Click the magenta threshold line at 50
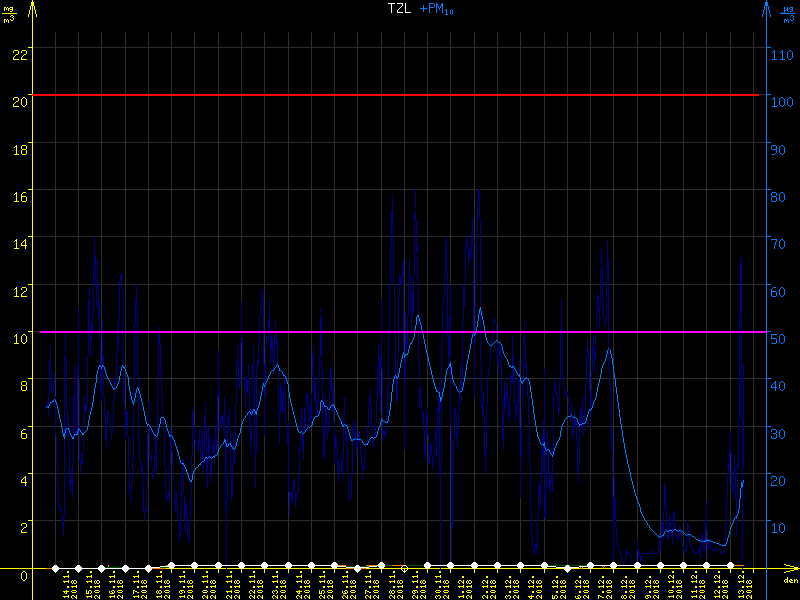Viewport: 800px width, 600px height. pyautogui.click(x=400, y=332)
